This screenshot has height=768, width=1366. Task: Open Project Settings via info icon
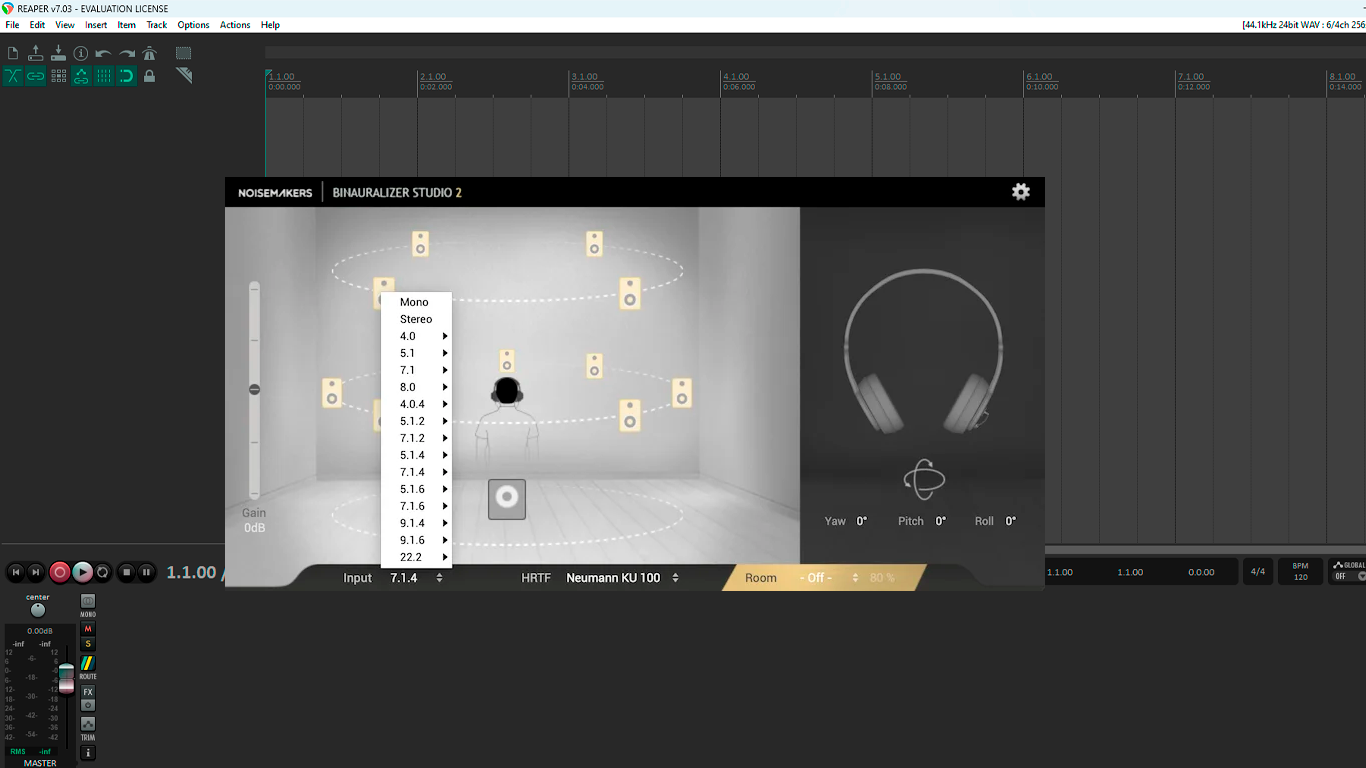[81, 53]
